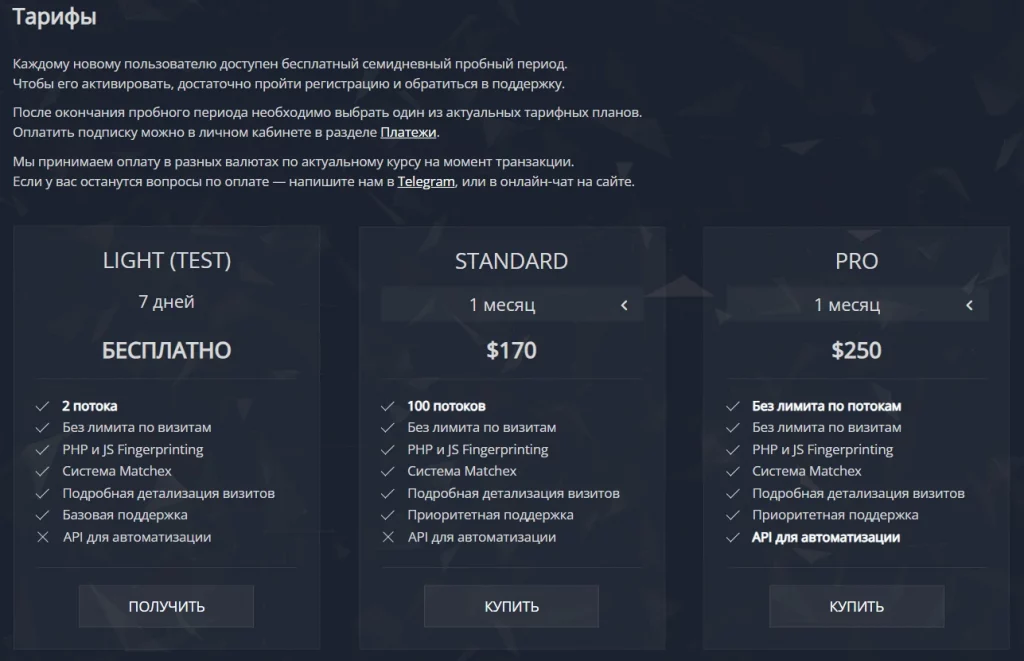Click chevron arrow in STANDARD period selector

click(x=624, y=305)
